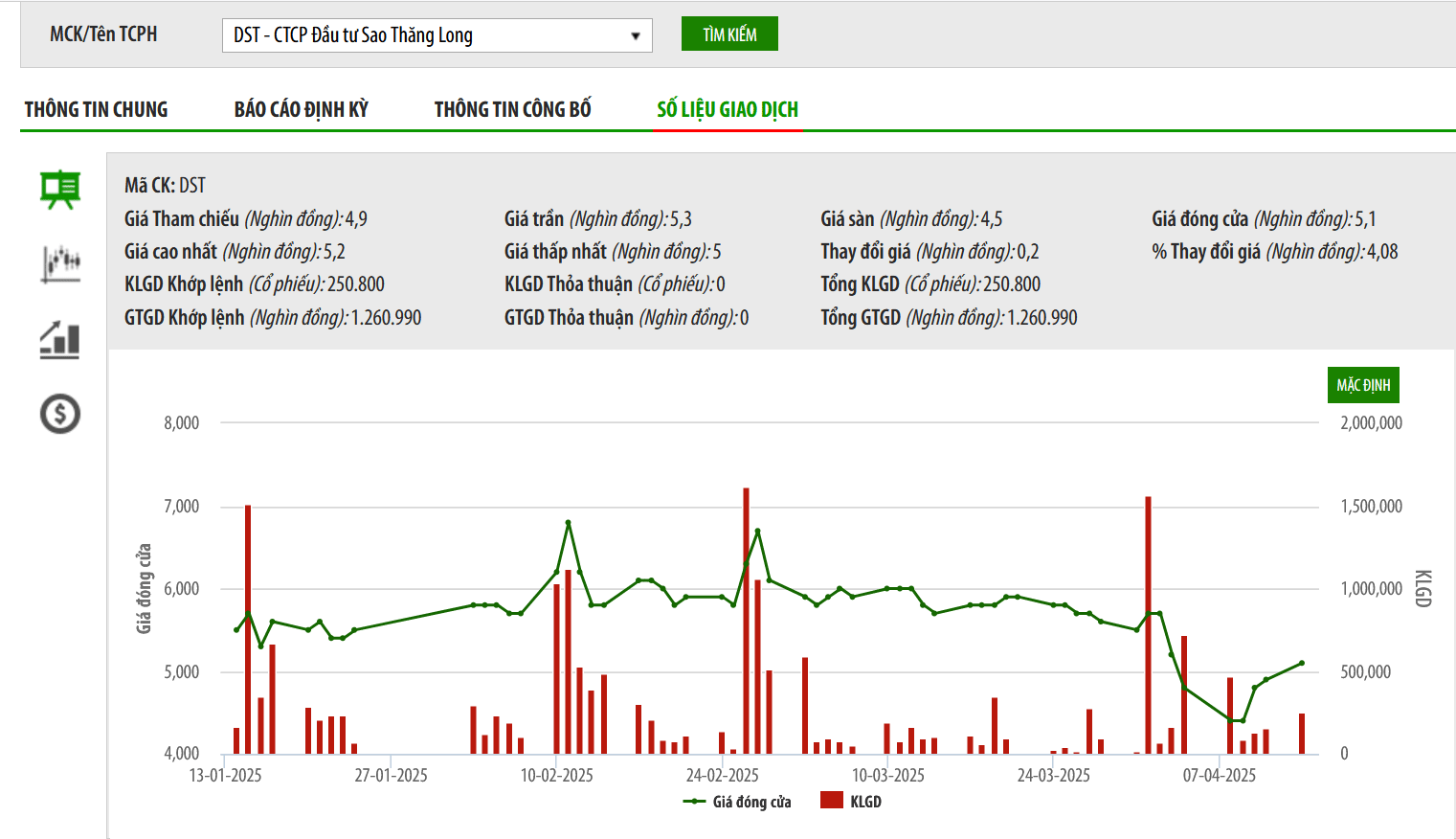Click the last closing price point on chart
Screen dimensions: 1456x839
click(1301, 663)
